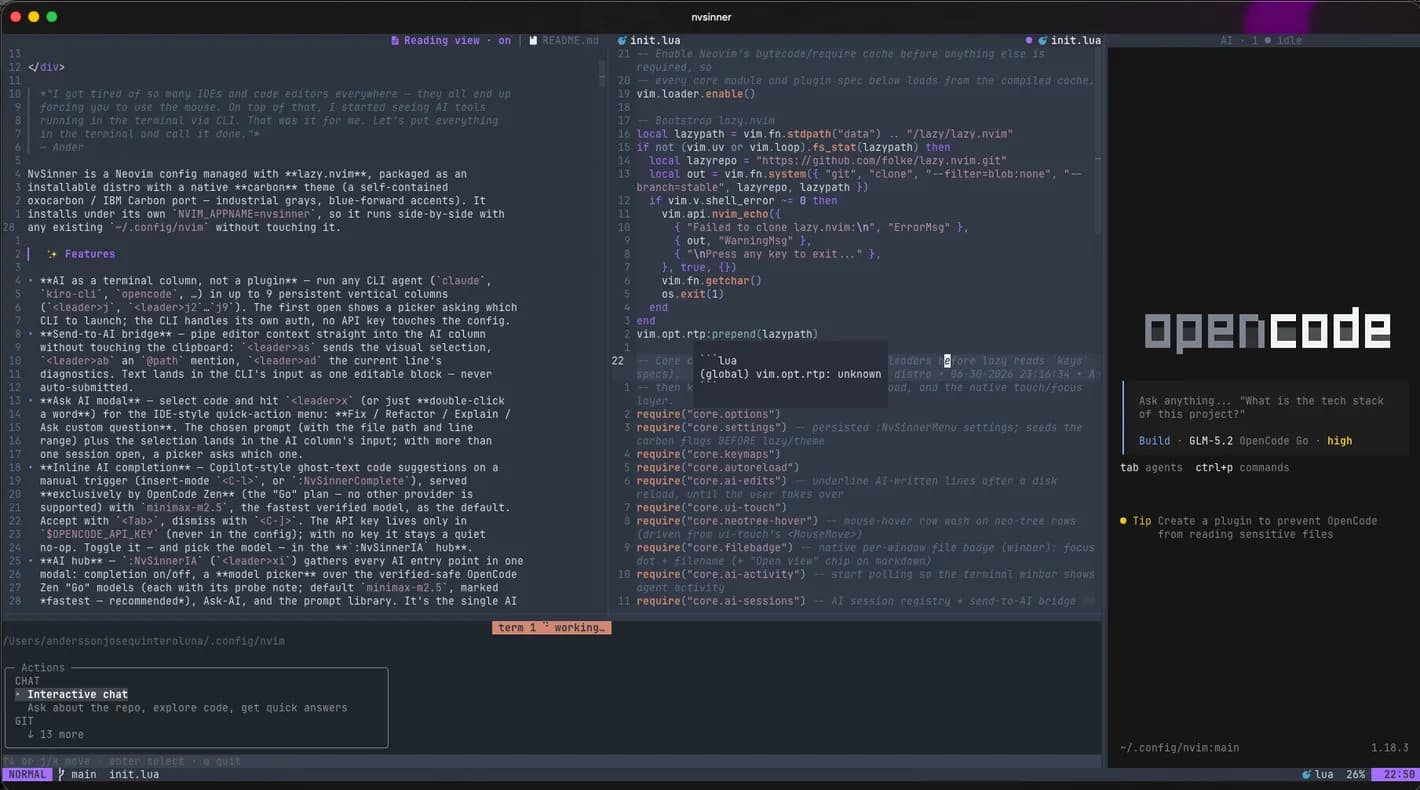Click the README.md file icon in winbar

coord(533,41)
